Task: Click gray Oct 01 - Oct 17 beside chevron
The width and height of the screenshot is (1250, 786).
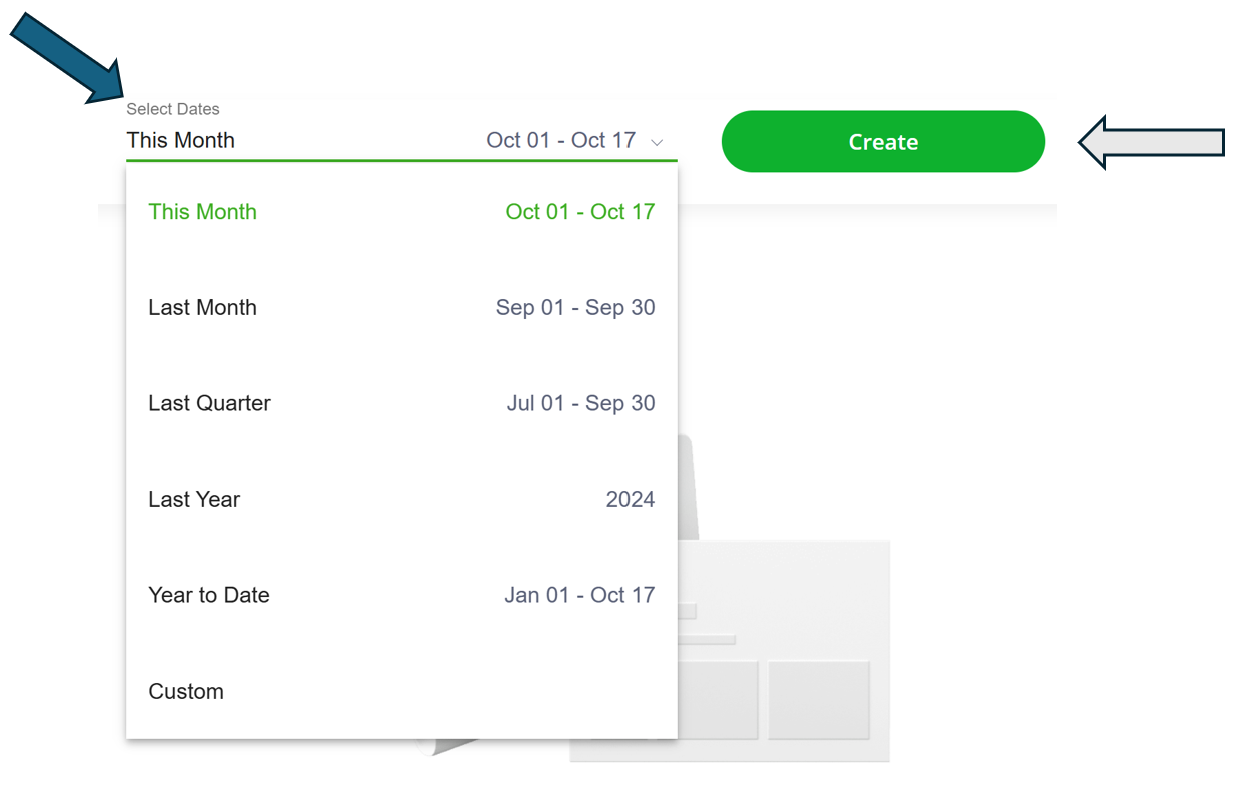Action: 561,141
